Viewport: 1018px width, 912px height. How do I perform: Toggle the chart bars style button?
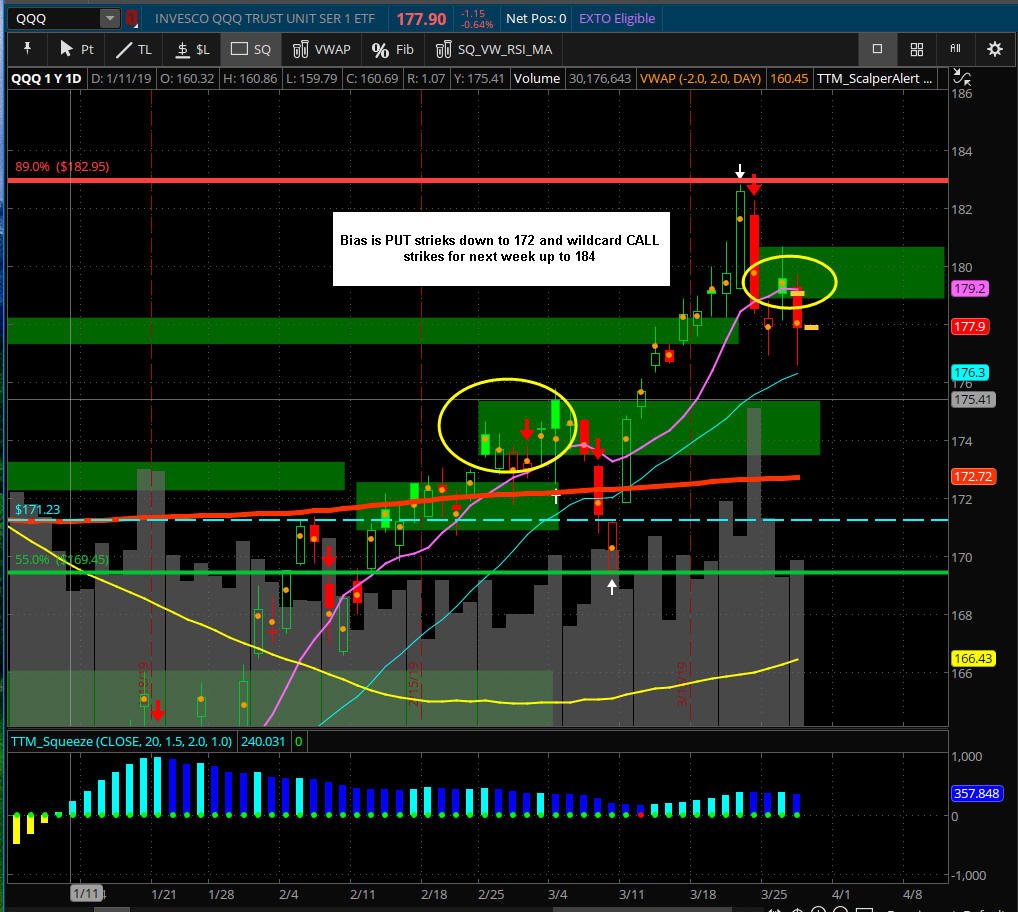[956, 48]
